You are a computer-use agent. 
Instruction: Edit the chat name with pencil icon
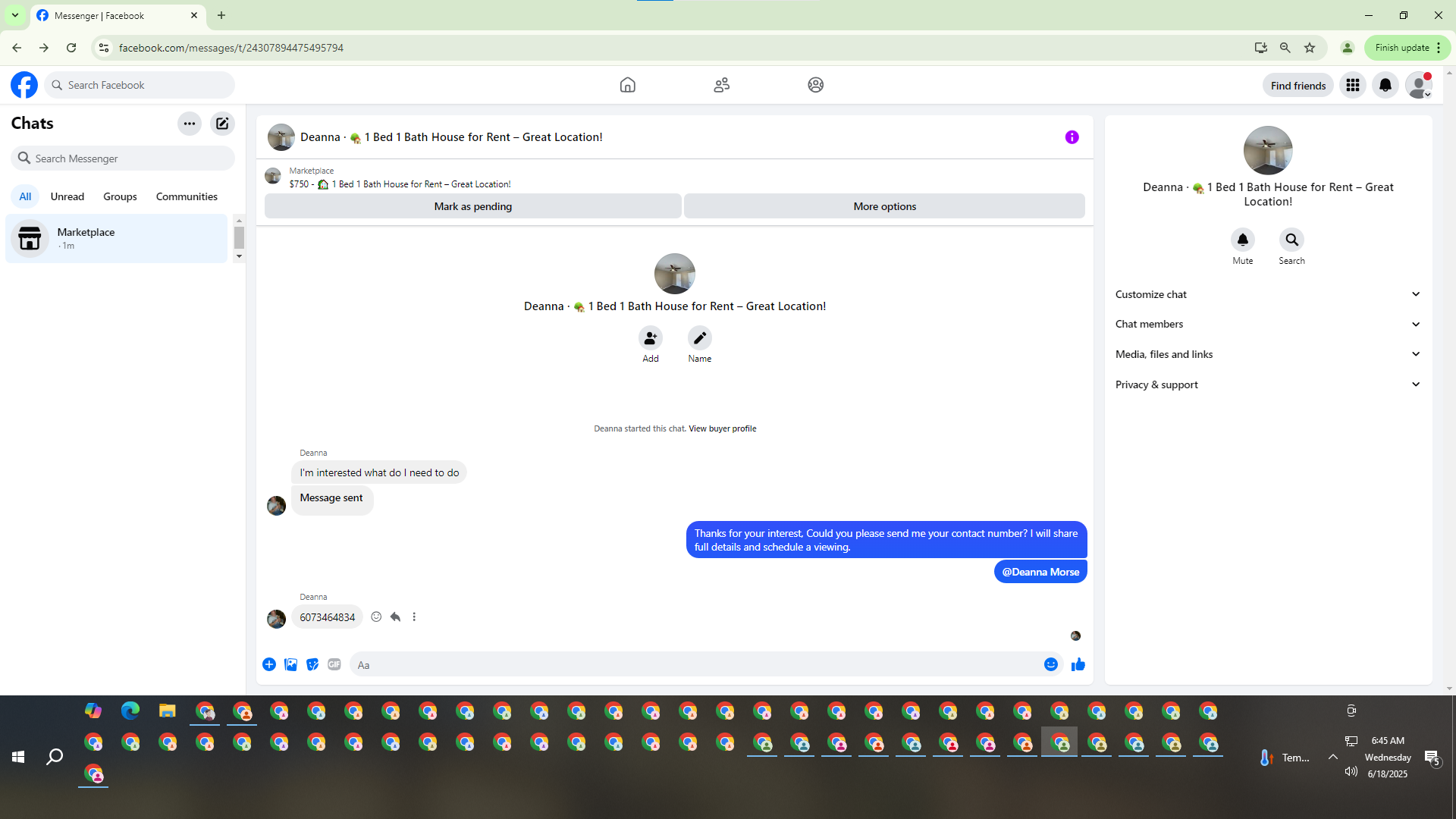700,338
